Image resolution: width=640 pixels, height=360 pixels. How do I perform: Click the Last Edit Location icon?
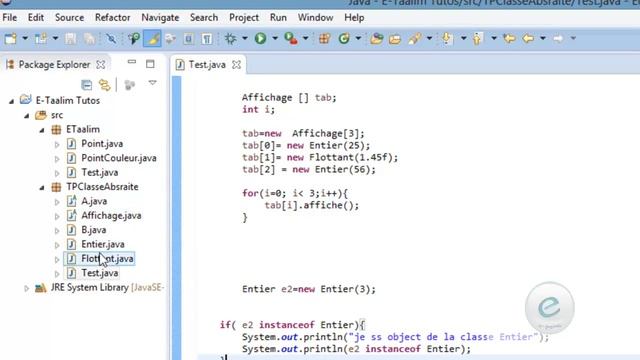[x=509, y=39]
